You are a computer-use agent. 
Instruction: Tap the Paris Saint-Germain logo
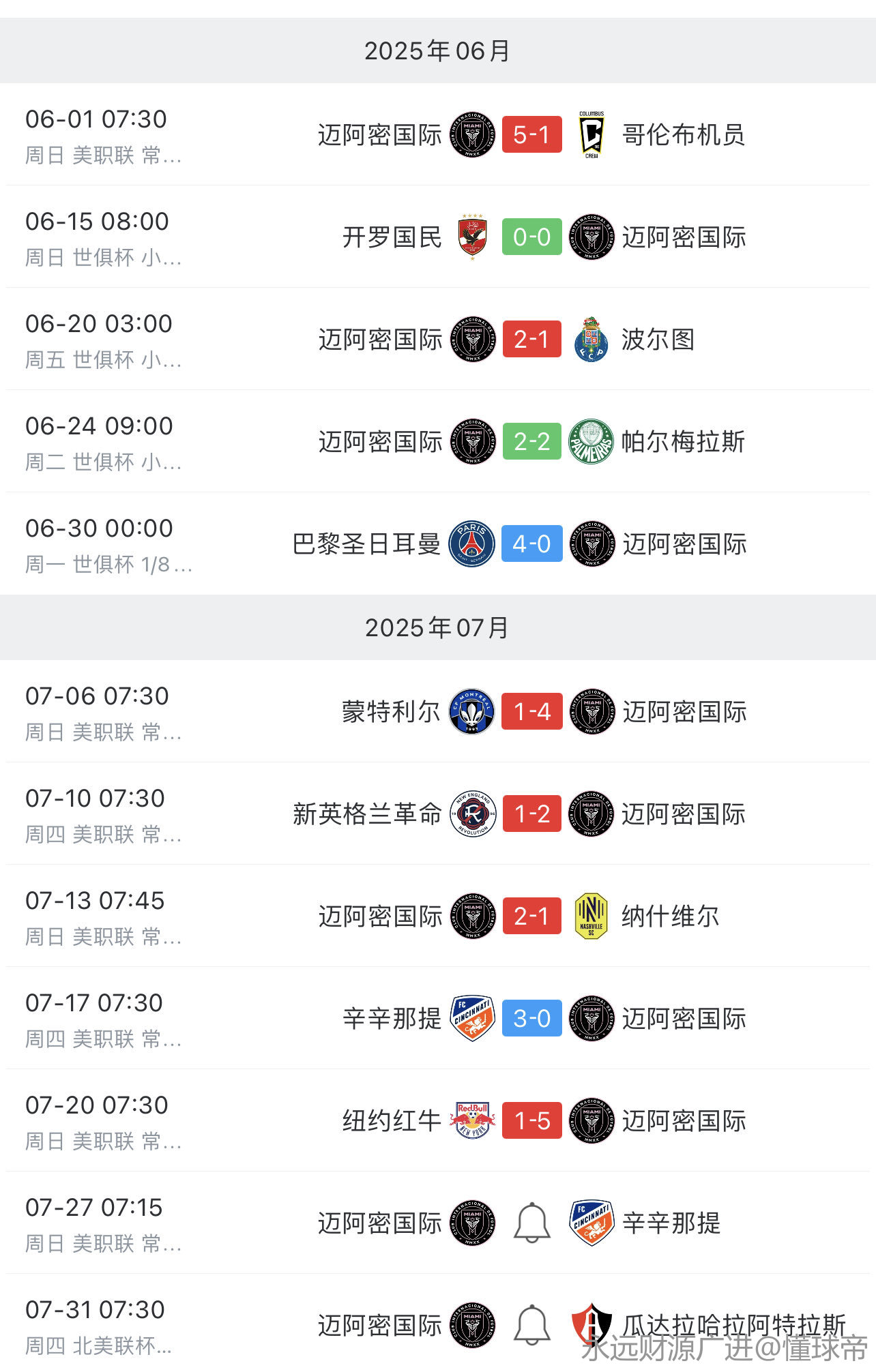(x=471, y=543)
